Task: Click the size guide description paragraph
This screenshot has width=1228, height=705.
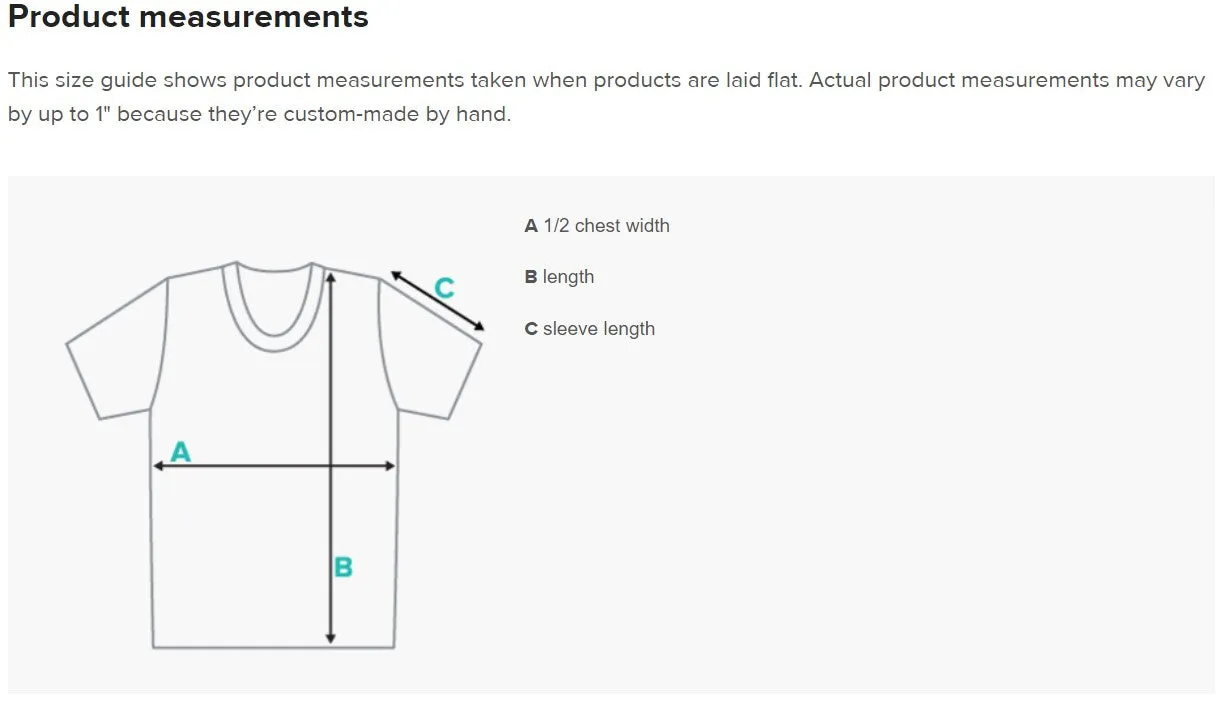Action: 606,97
